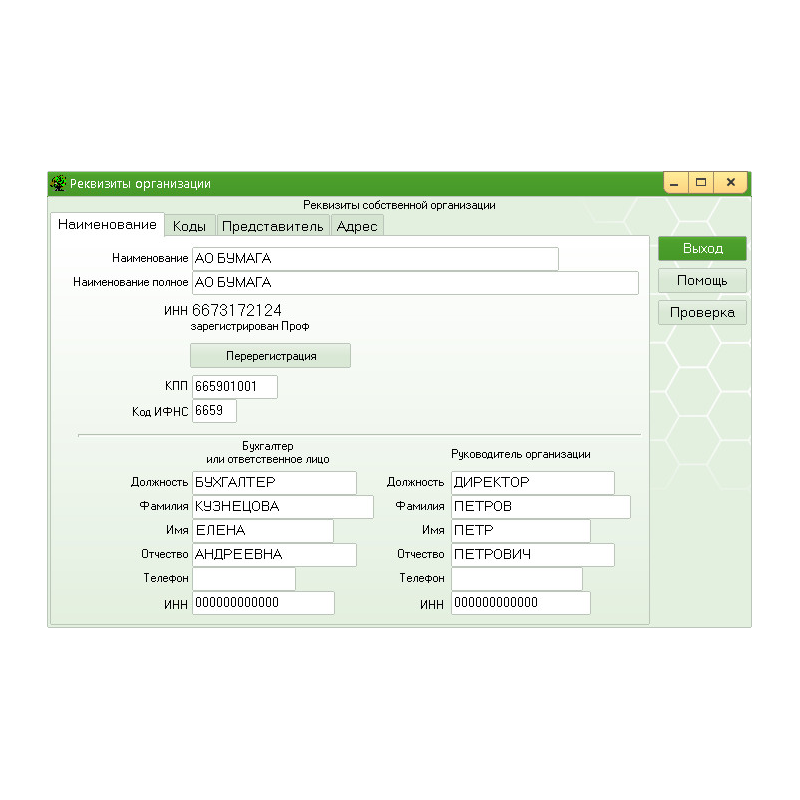Focus the КПП input field

[234, 387]
